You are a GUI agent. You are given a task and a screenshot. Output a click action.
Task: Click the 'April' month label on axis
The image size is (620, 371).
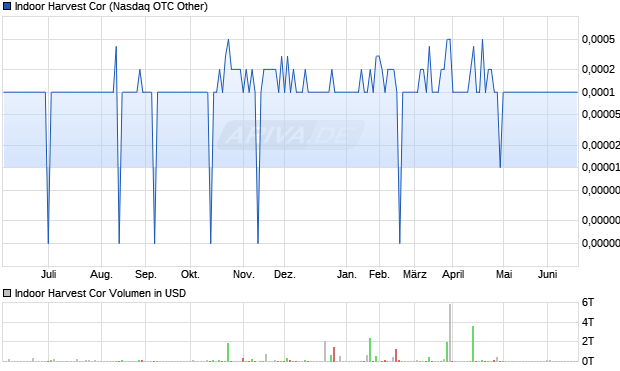453,274
